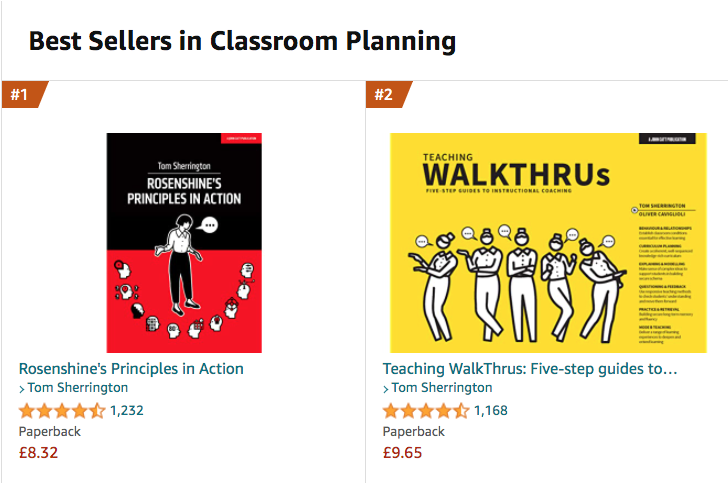
Task: Click the £9.65 price
Action: (403, 452)
